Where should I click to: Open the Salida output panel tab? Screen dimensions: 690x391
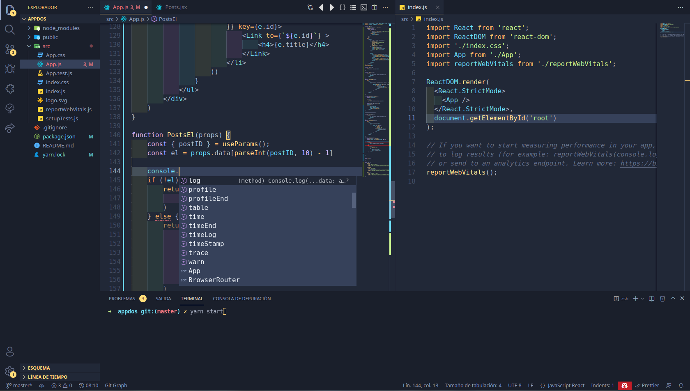(163, 299)
